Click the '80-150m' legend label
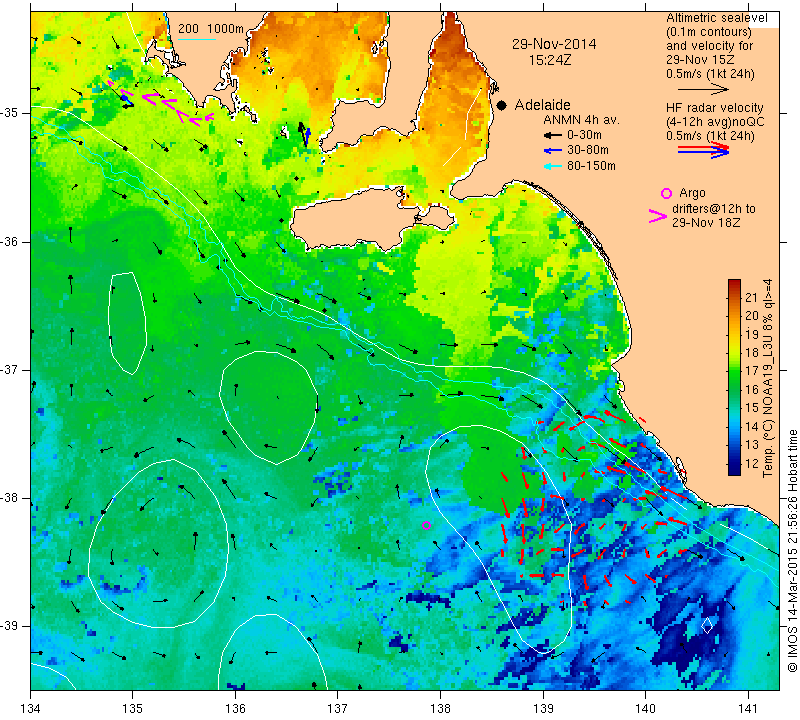Screen dimensions: 800x720 click(591, 166)
